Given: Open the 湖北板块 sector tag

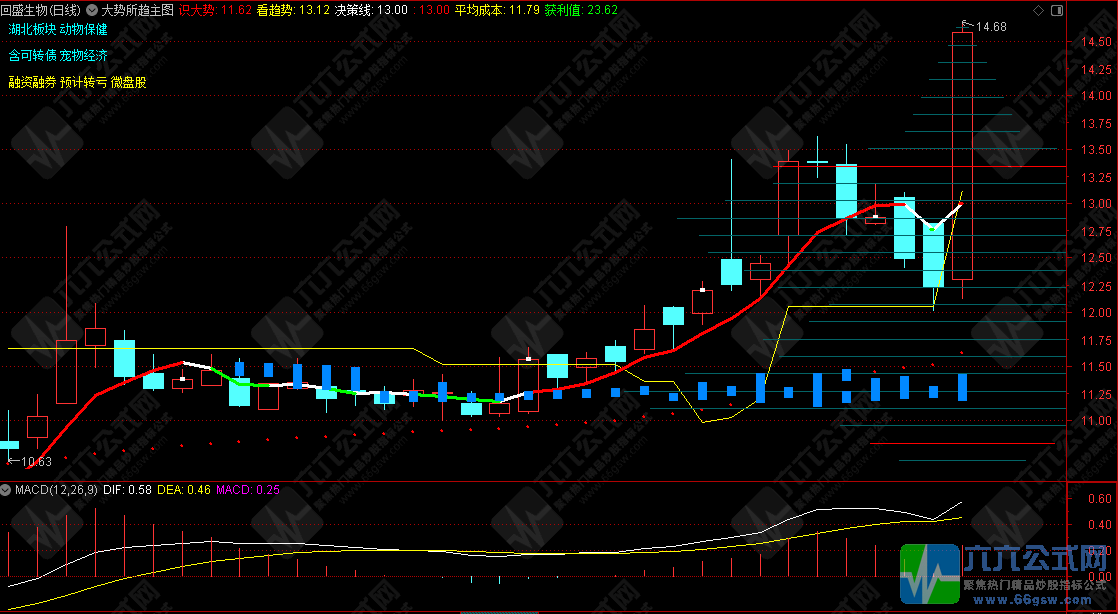Looking at the screenshot, I should [x=31, y=30].
